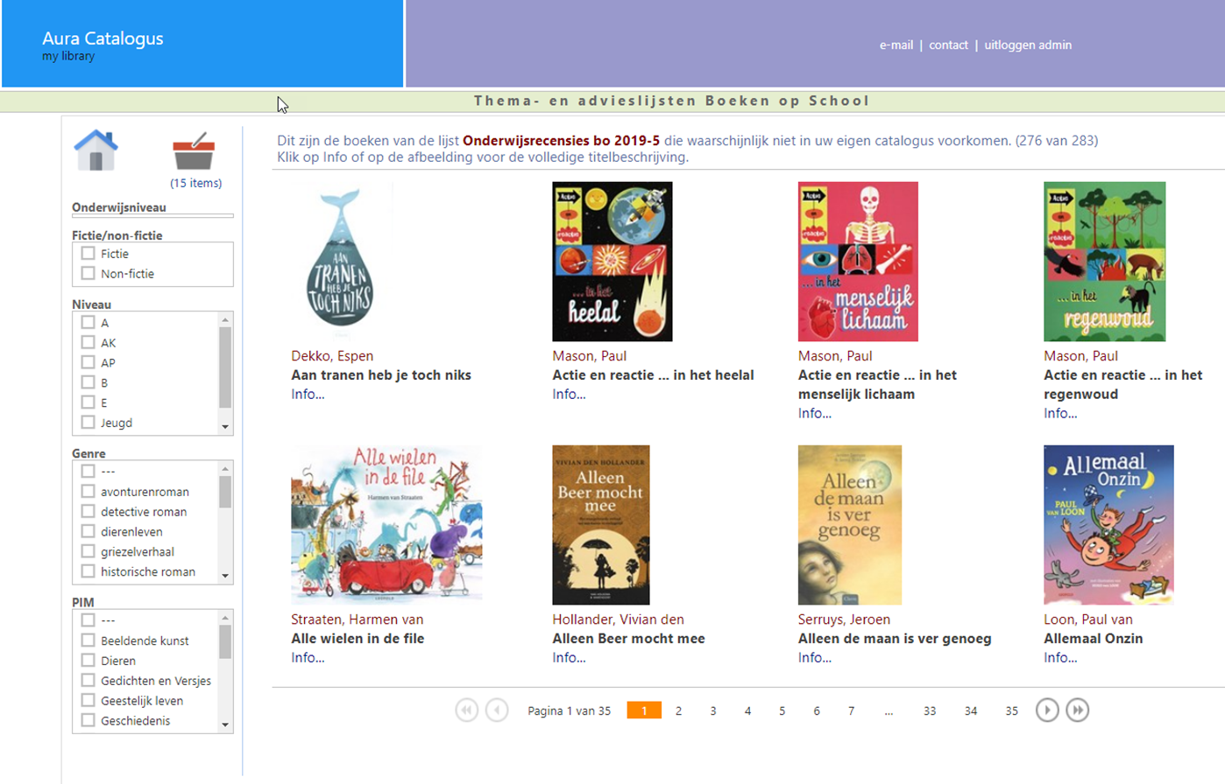1225x784 pixels.
Task: Click the pagination ellipsis link
Action: point(889,711)
